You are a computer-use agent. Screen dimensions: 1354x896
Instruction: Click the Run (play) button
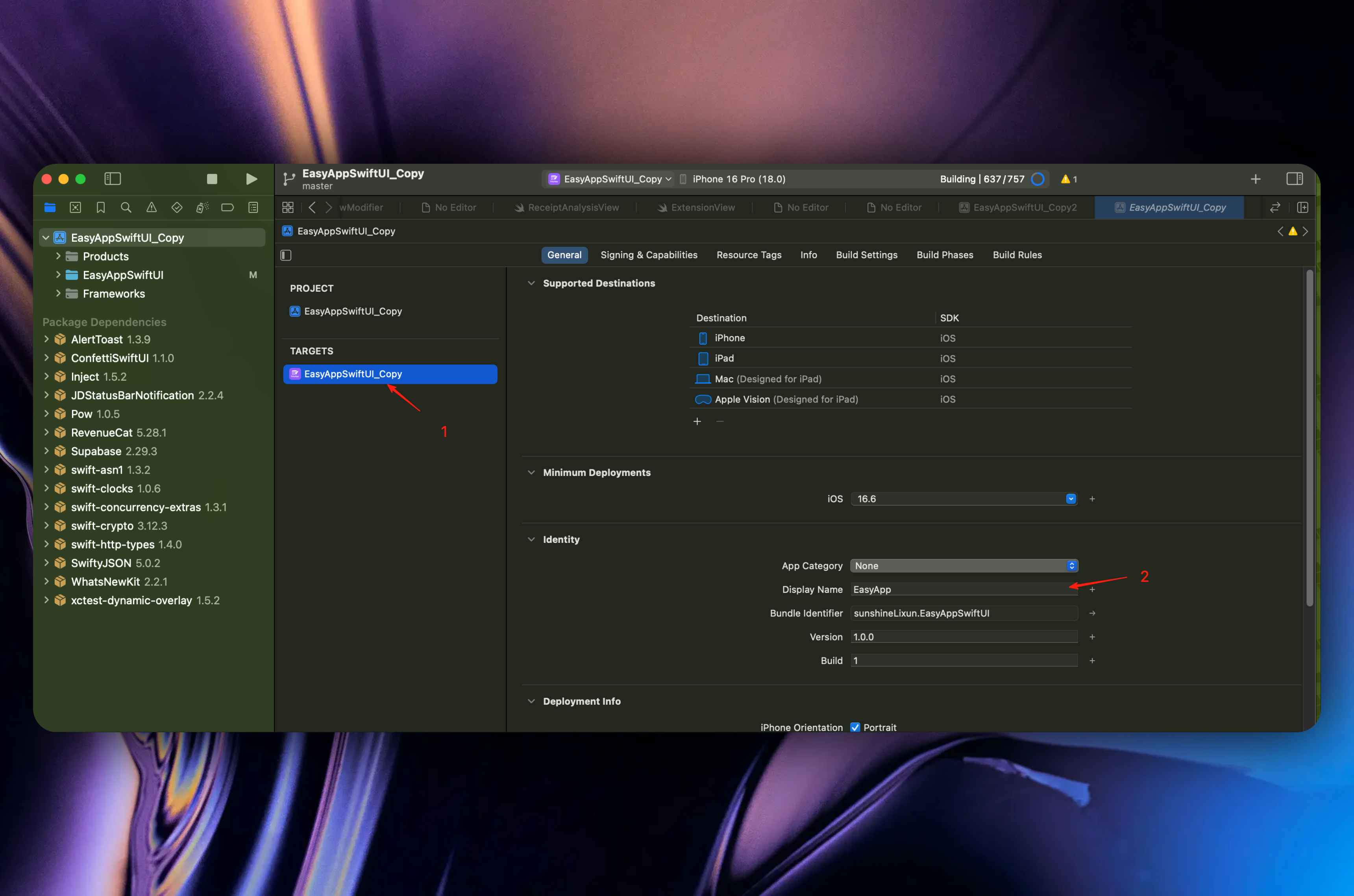[x=251, y=179]
